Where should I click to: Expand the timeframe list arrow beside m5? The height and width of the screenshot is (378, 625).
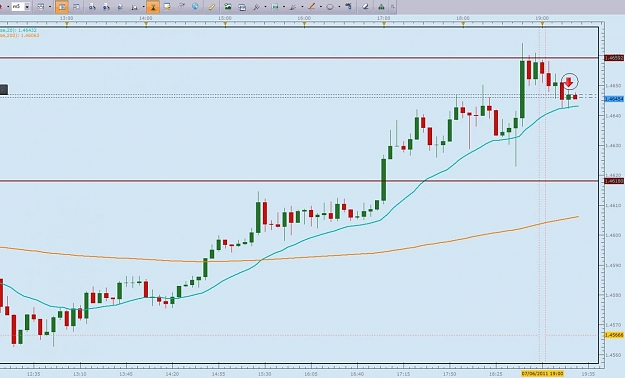pyautogui.click(x=27, y=7)
